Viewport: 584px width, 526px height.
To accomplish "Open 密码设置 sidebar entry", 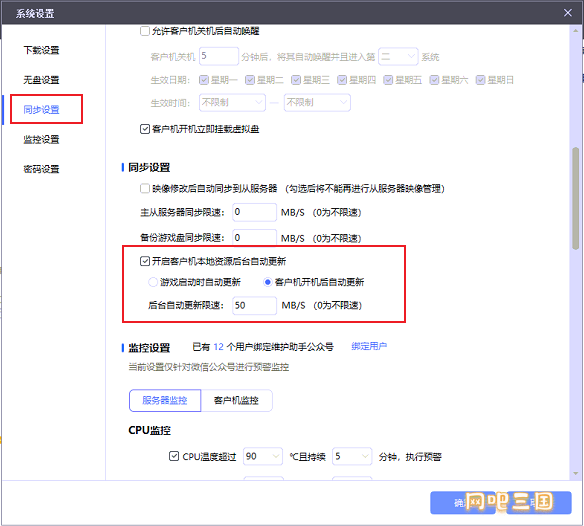I will 41,169.
